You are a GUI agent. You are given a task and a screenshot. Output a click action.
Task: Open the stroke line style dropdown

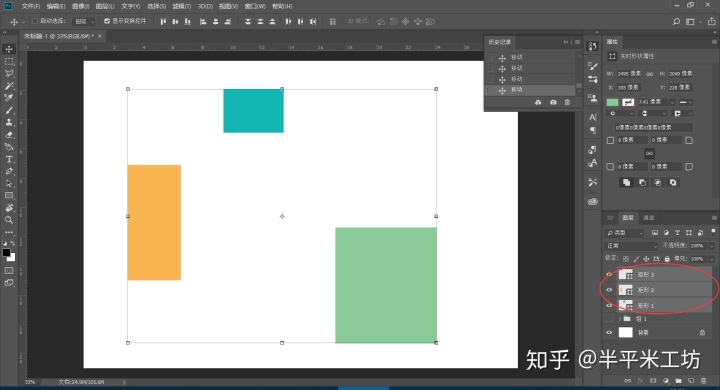(x=686, y=102)
